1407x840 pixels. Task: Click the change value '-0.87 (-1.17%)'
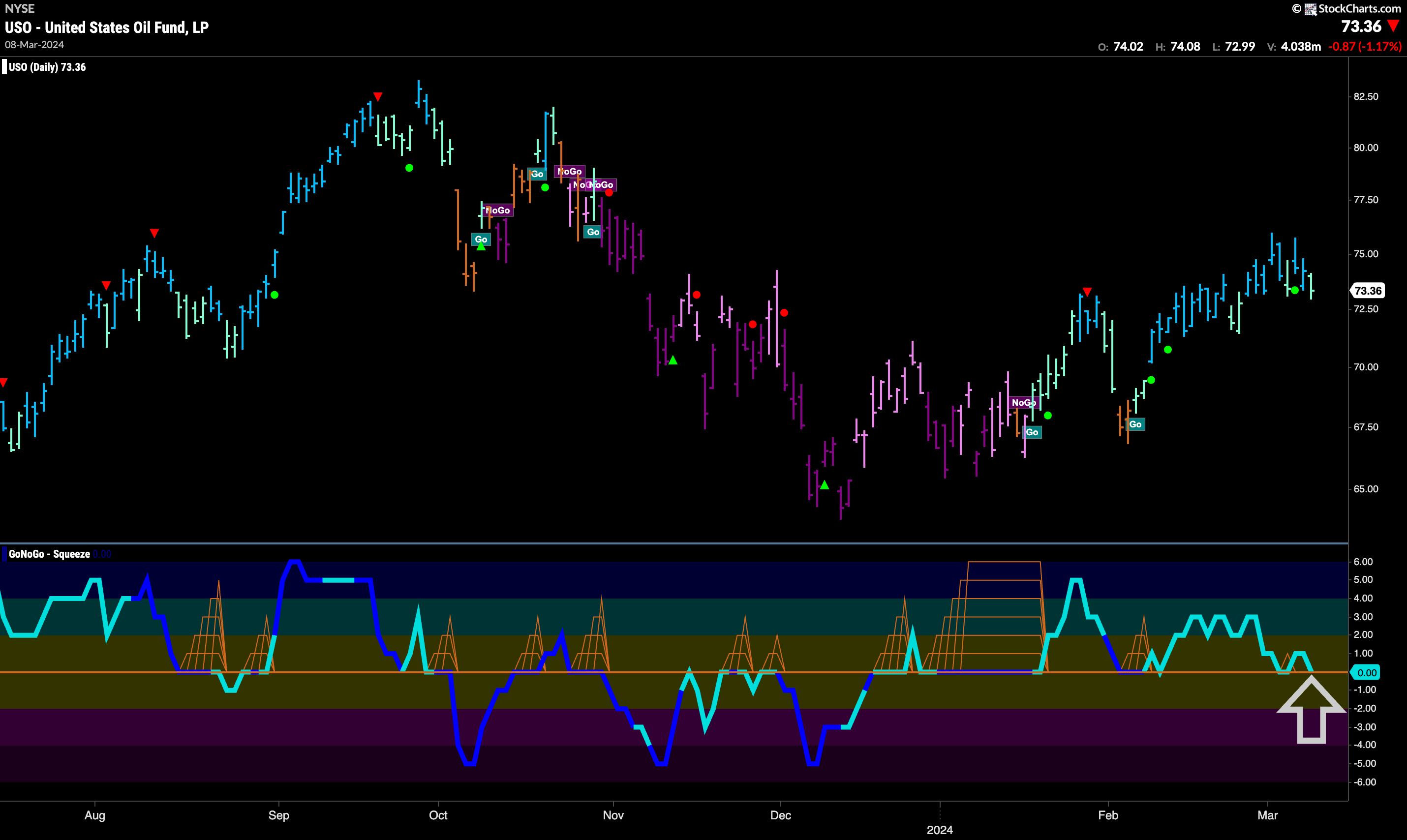tap(1365, 46)
